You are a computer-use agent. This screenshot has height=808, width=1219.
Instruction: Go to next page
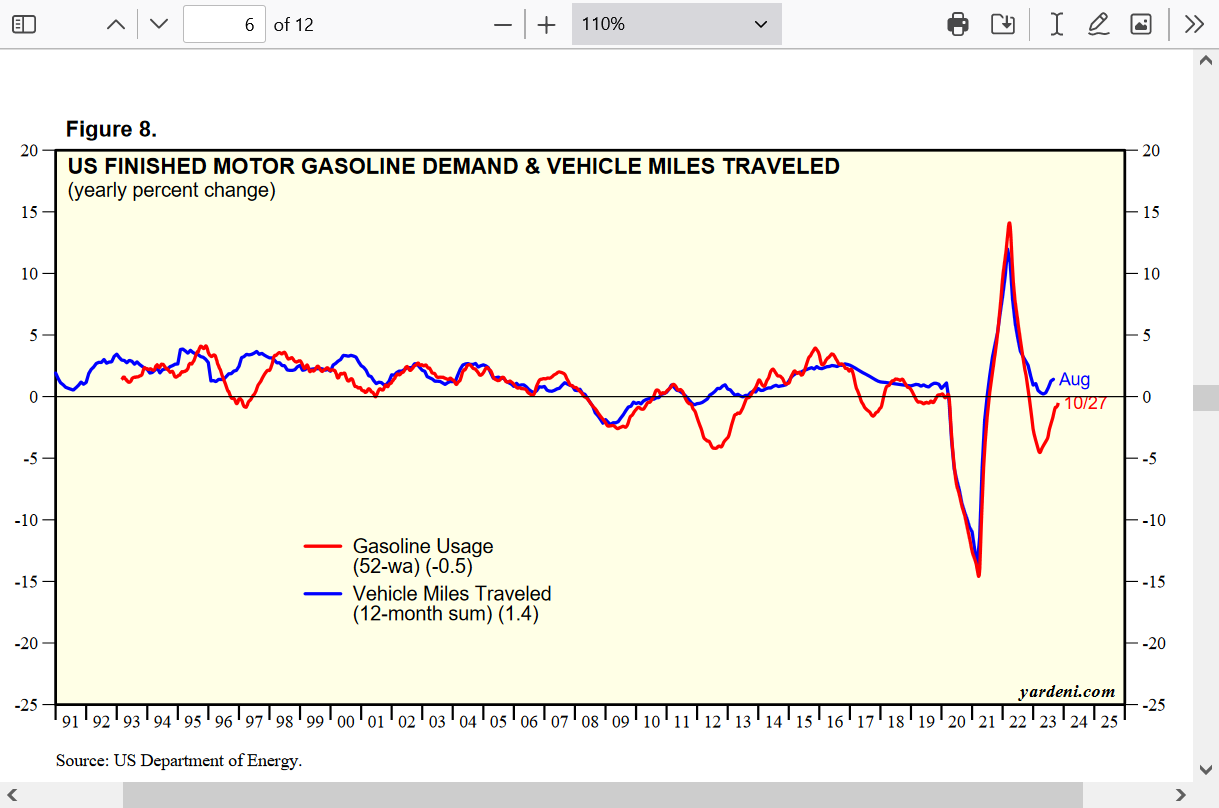tap(159, 24)
